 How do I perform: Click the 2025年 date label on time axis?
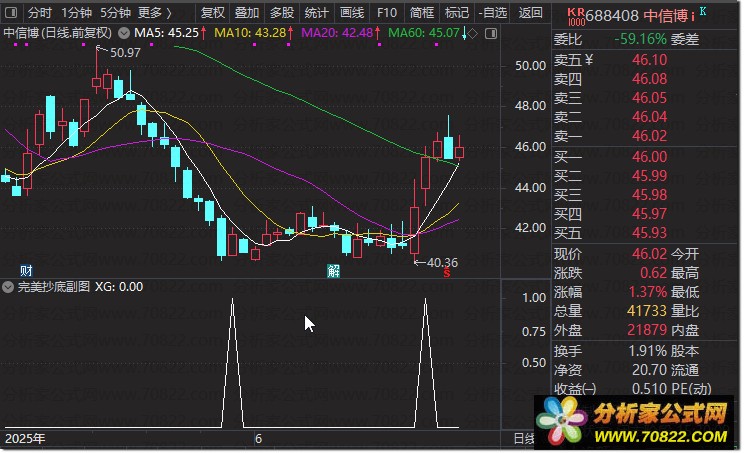[25, 438]
